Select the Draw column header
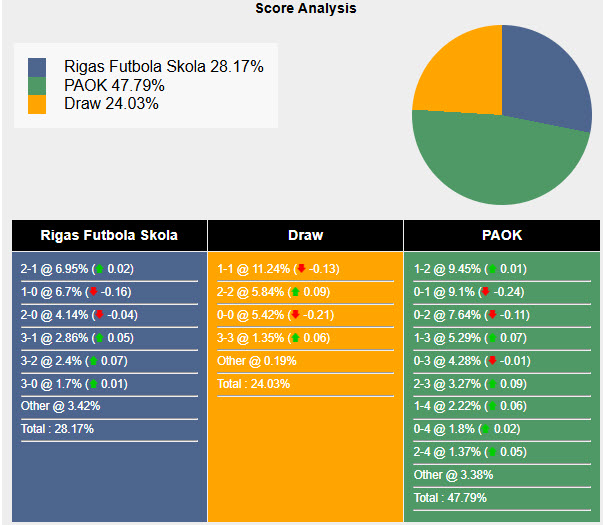Image resolution: width=603 pixels, height=525 pixels. pyautogui.click(x=305, y=235)
